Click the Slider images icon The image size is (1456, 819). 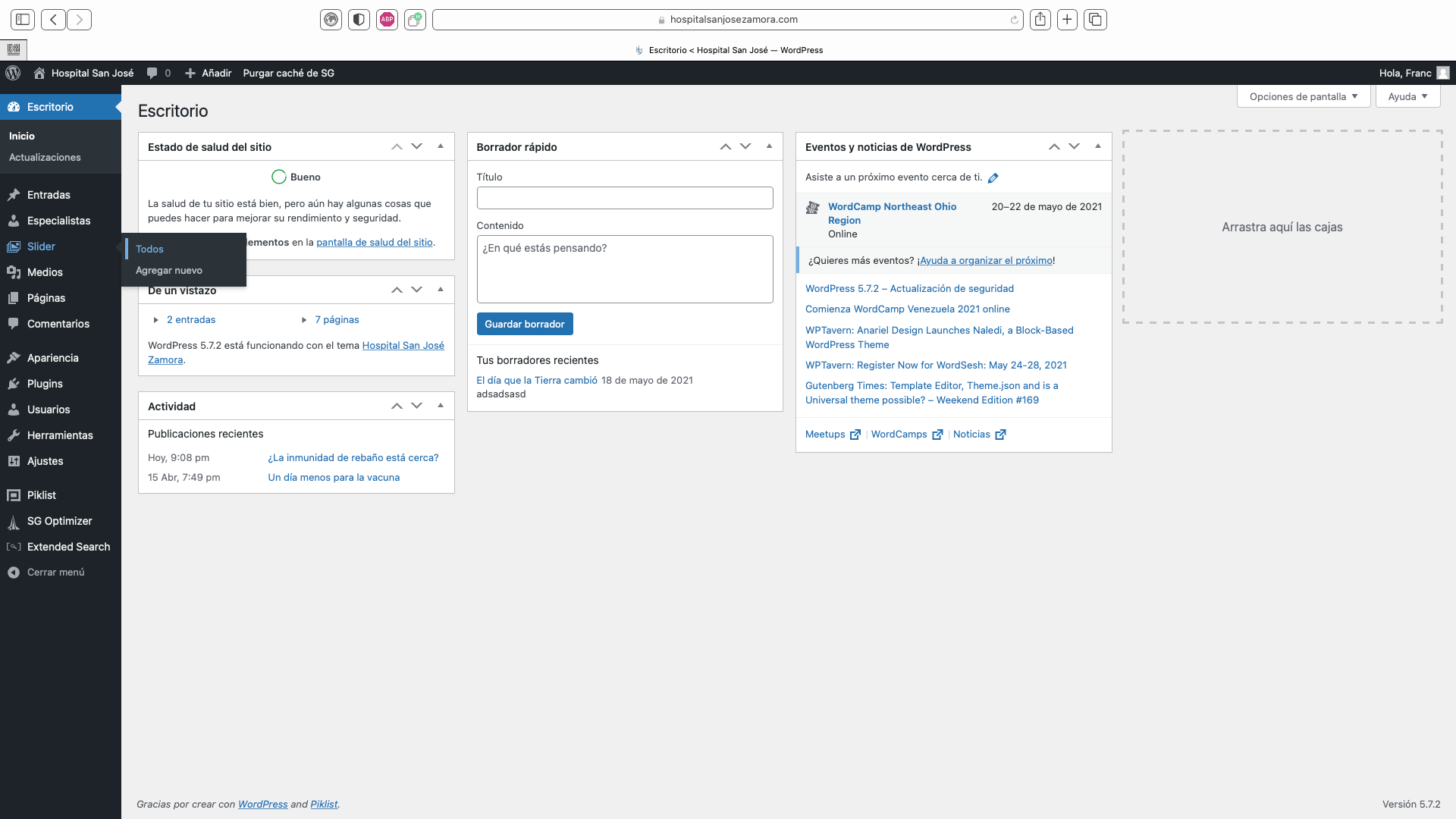click(x=14, y=246)
